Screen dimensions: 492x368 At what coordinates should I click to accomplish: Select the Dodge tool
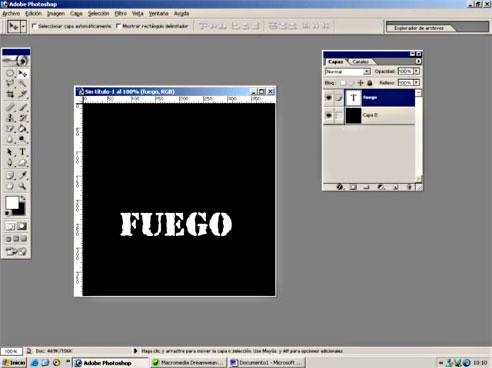point(22,139)
